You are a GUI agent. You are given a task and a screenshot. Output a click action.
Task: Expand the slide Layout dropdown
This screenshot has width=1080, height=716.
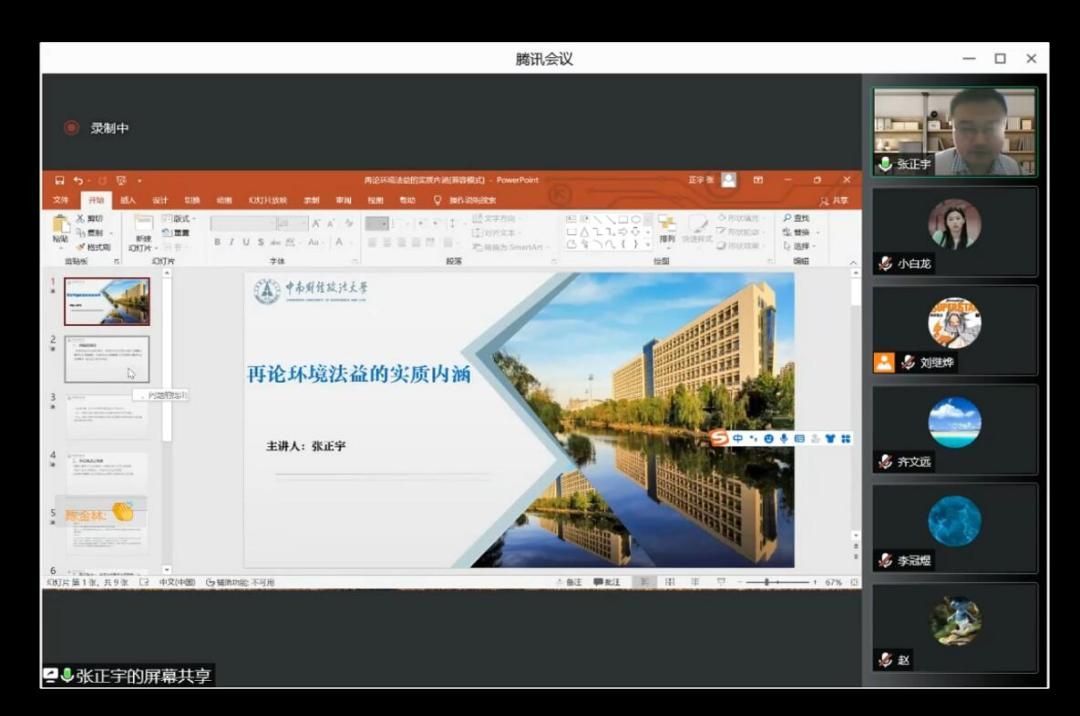[x=182, y=218]
